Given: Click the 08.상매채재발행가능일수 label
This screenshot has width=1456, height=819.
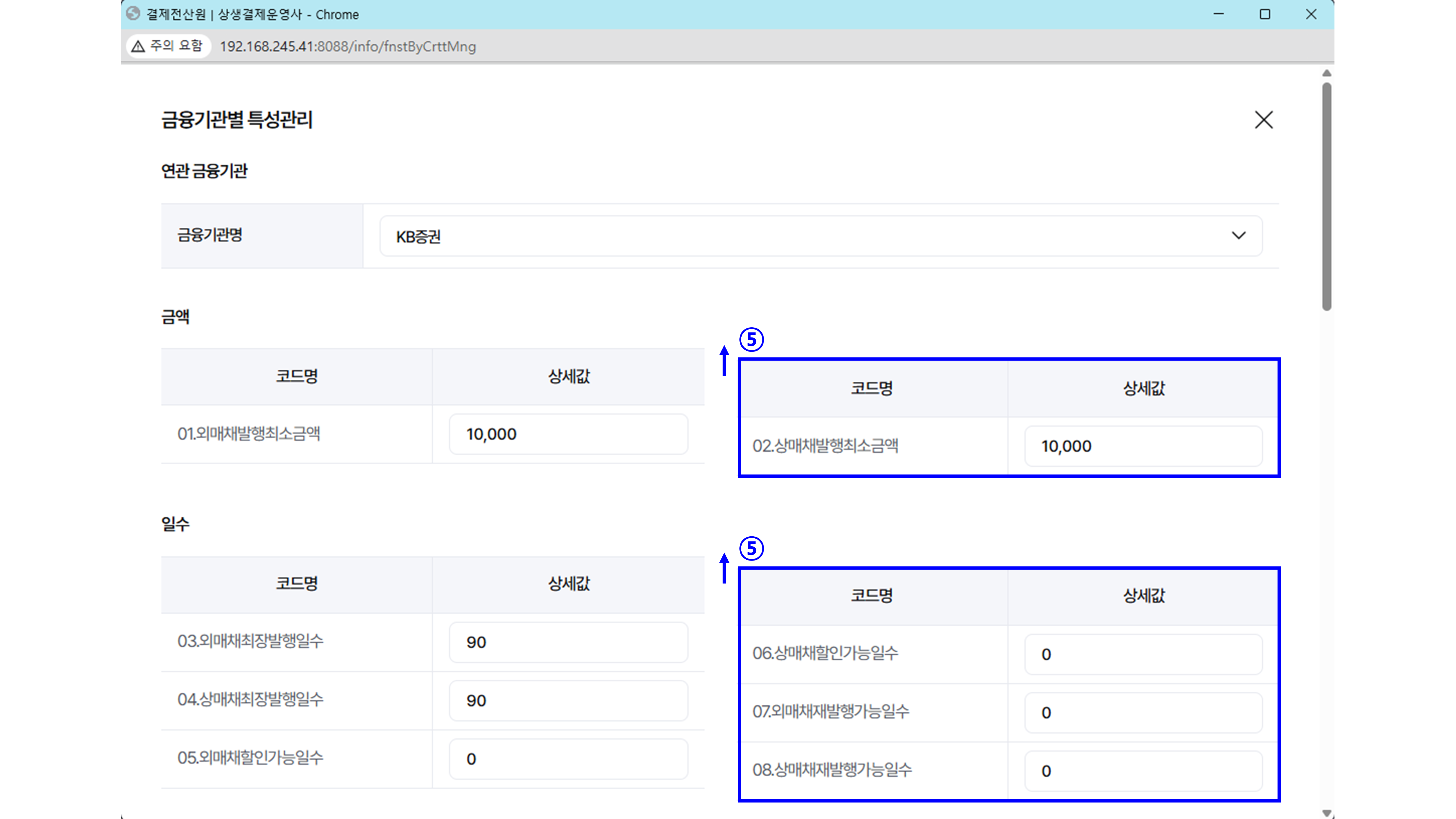Looking at the screenshot, I should (x=832, y=769).
